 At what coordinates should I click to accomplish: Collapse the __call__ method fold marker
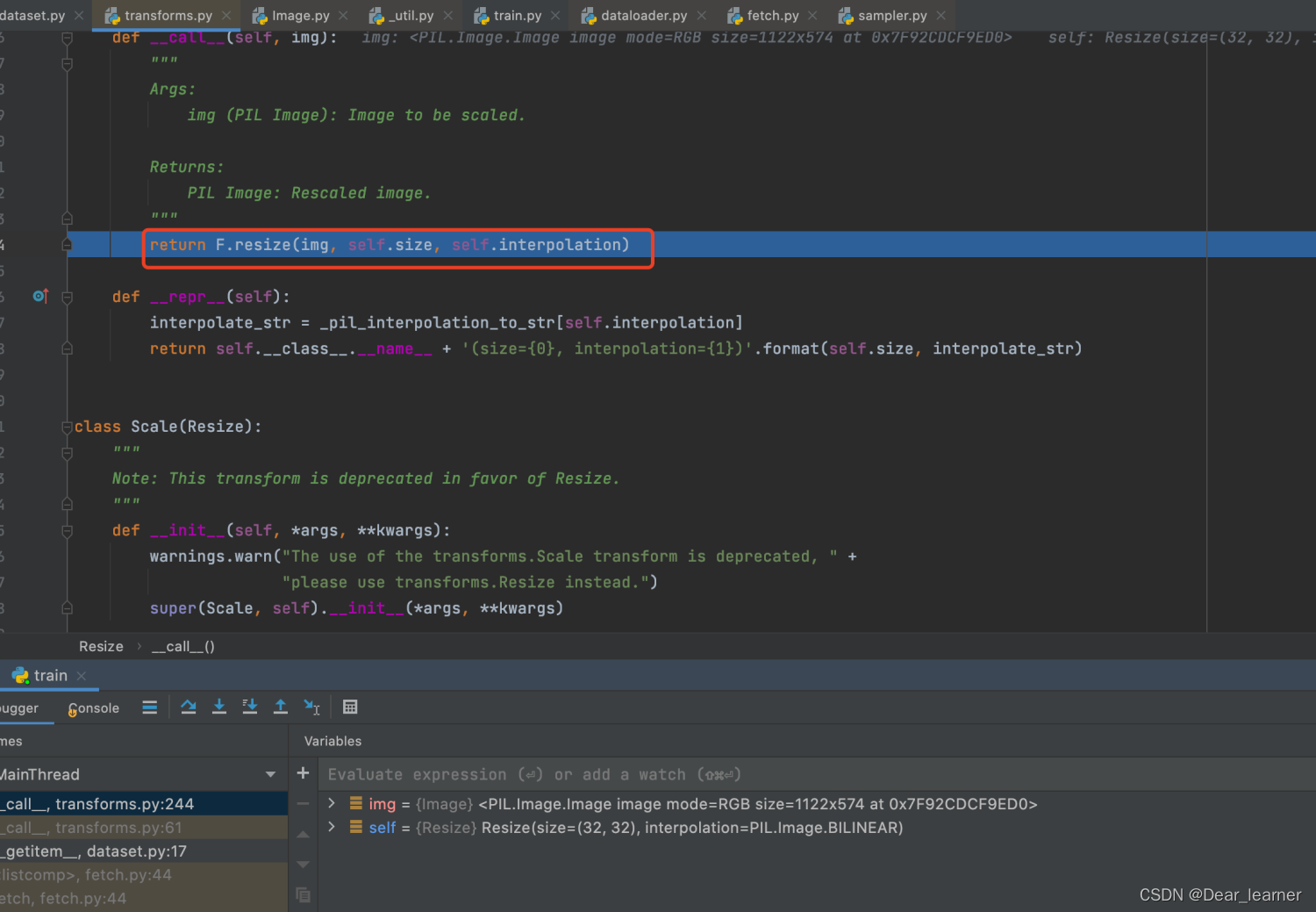click(67, 38)
